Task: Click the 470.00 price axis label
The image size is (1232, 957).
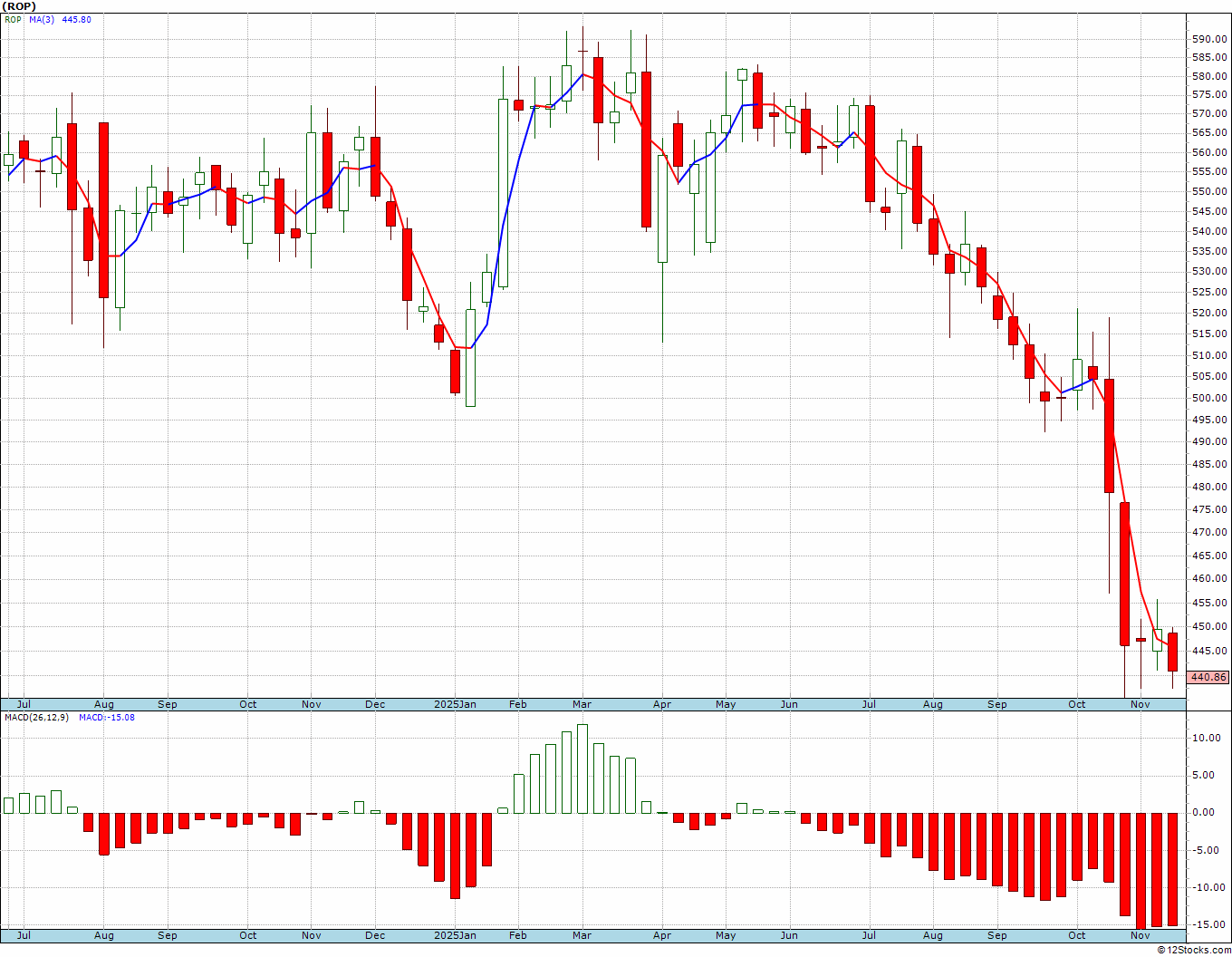Action: [1209, 533]
